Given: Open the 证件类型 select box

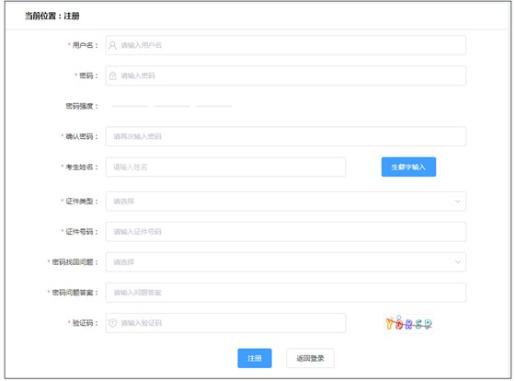Looking at the screenshot, I should coord(286,201).
